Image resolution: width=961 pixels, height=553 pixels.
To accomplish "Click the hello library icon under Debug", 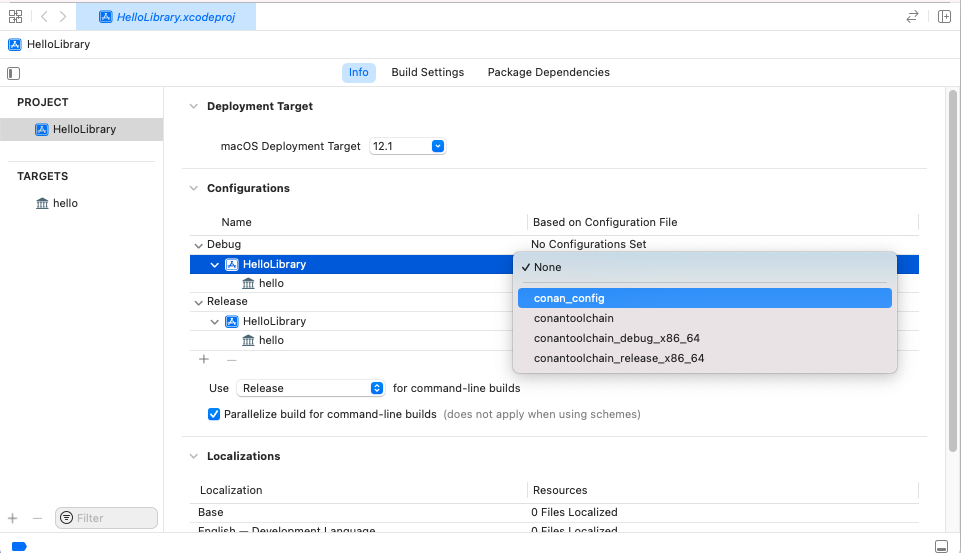I will [248, 283].
